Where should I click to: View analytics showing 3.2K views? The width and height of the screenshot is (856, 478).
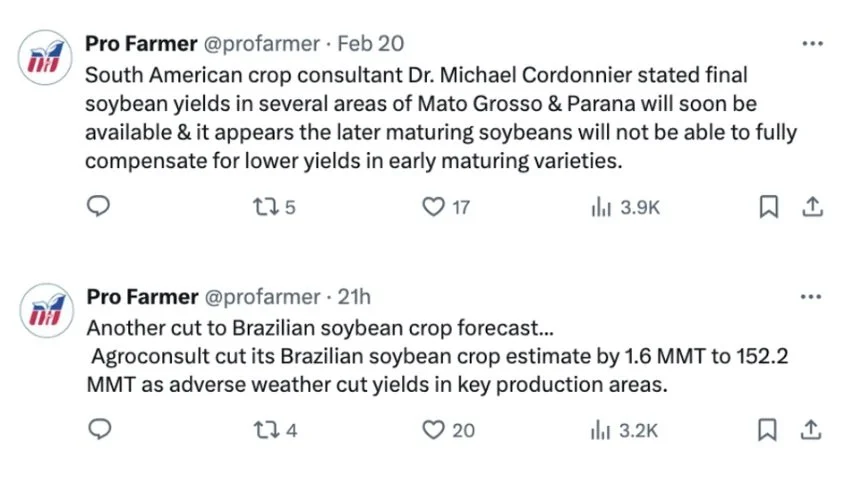(x=625, y=431)
